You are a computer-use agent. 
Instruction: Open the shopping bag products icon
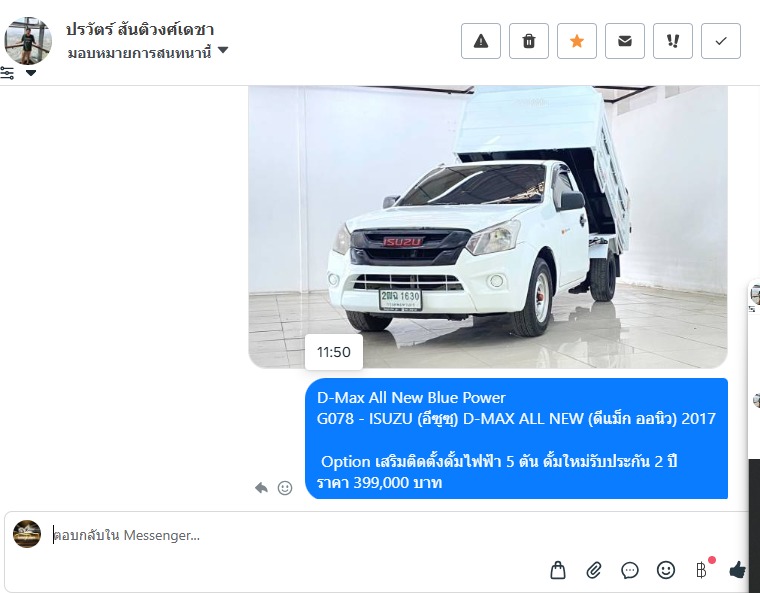[x=558, y=570]
